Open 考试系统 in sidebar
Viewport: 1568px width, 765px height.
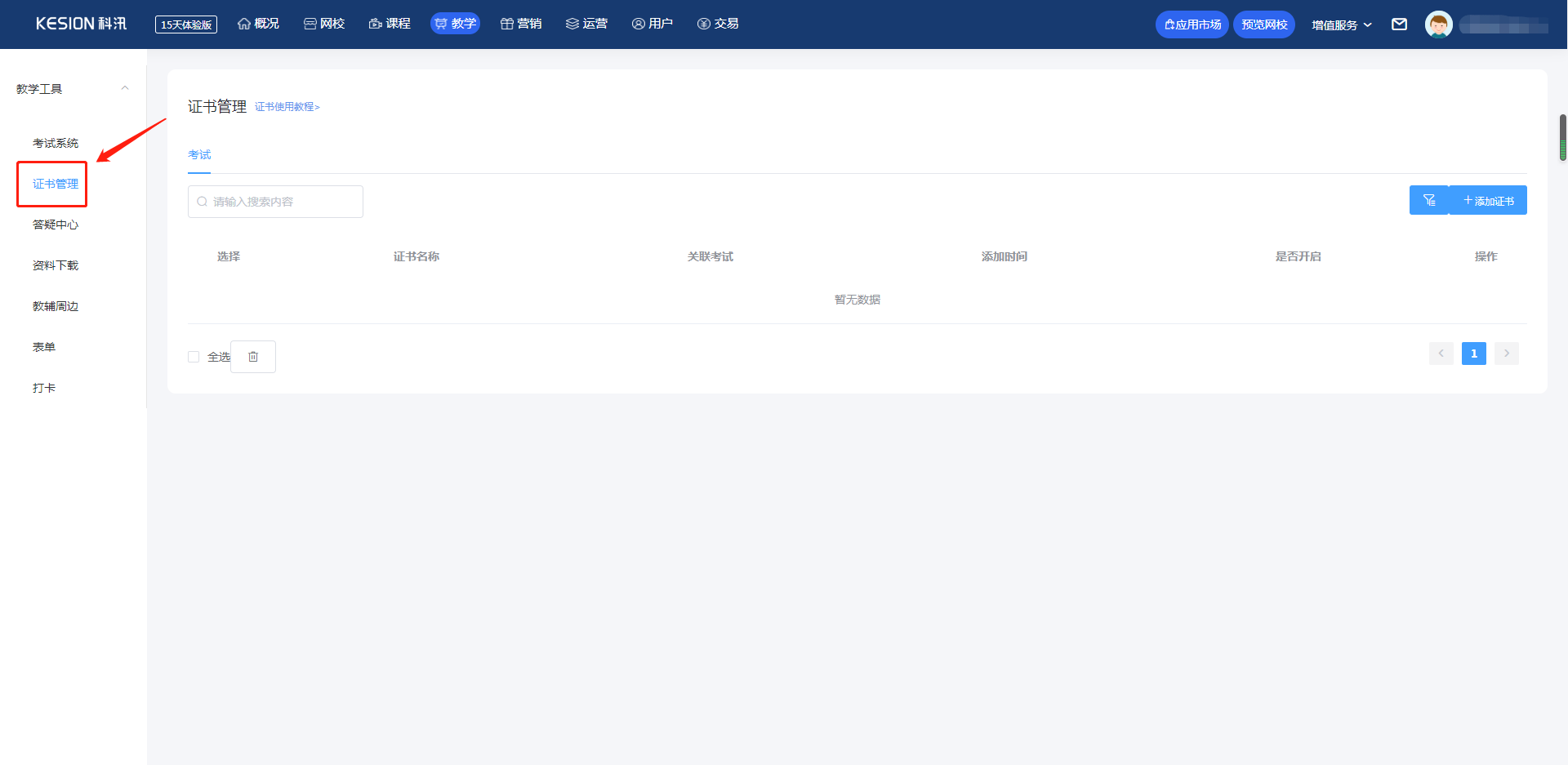[x=56, y=143]
